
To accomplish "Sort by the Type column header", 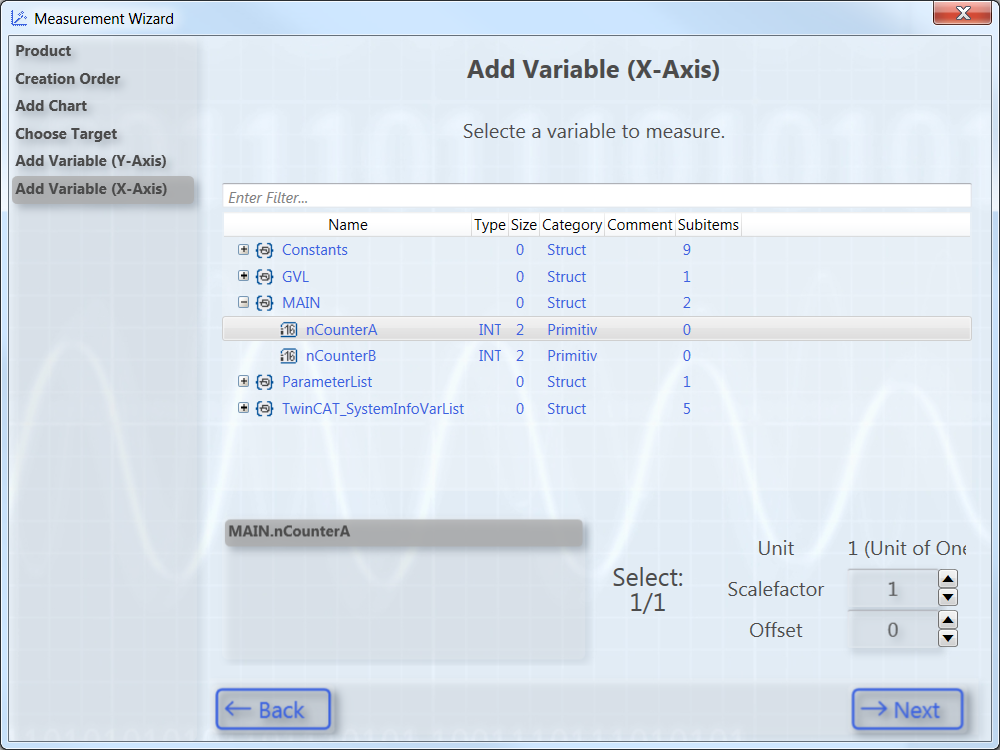I will point(490,224).
